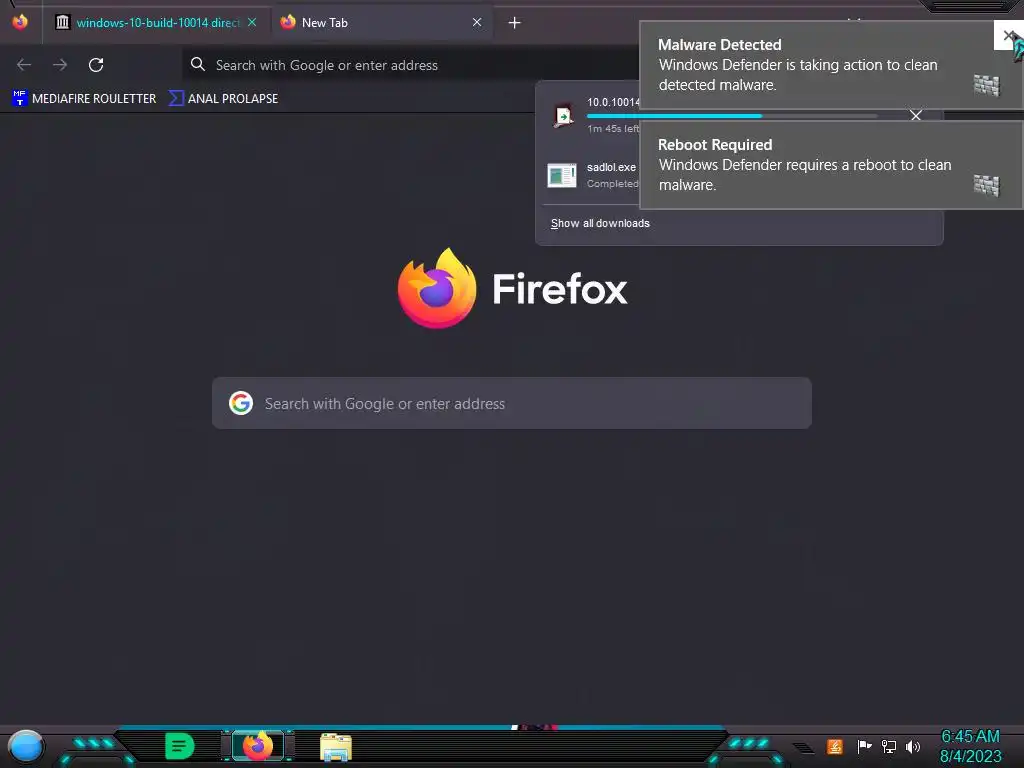Viewport: 1024px width, 768px height.
Task: Click the download progress bar
Action: pyautogui.click(x=731, y=116)
